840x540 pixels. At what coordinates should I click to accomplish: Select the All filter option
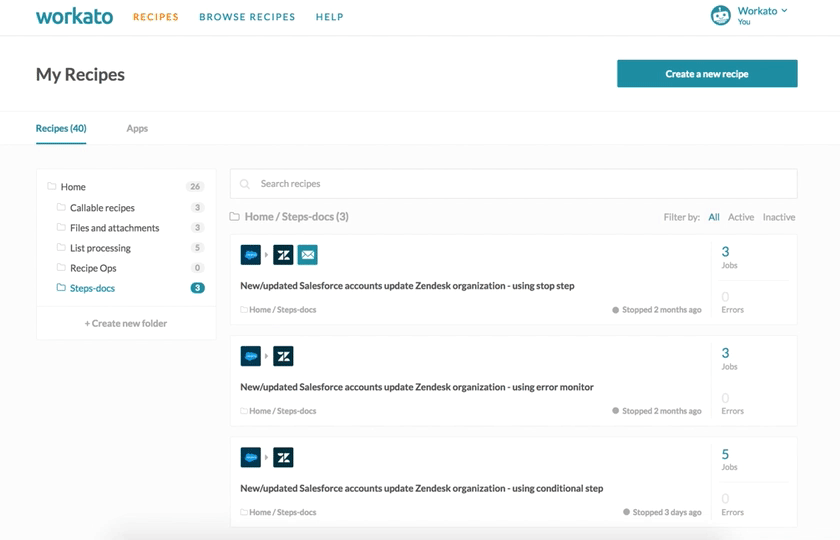[714, 217]
